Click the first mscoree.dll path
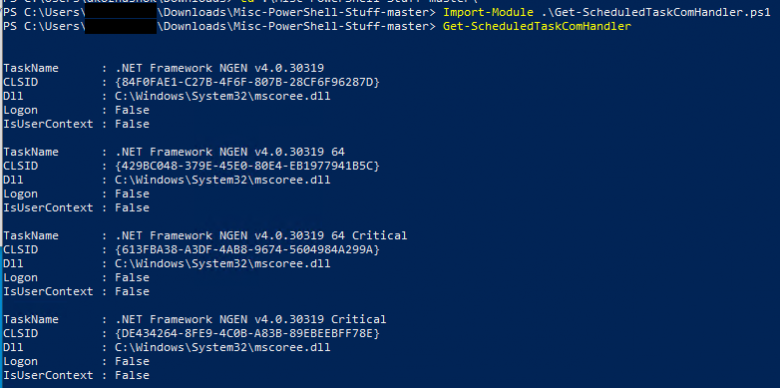Image resolution: width=780 pixels, height=388 pixels. click(222, 96)
